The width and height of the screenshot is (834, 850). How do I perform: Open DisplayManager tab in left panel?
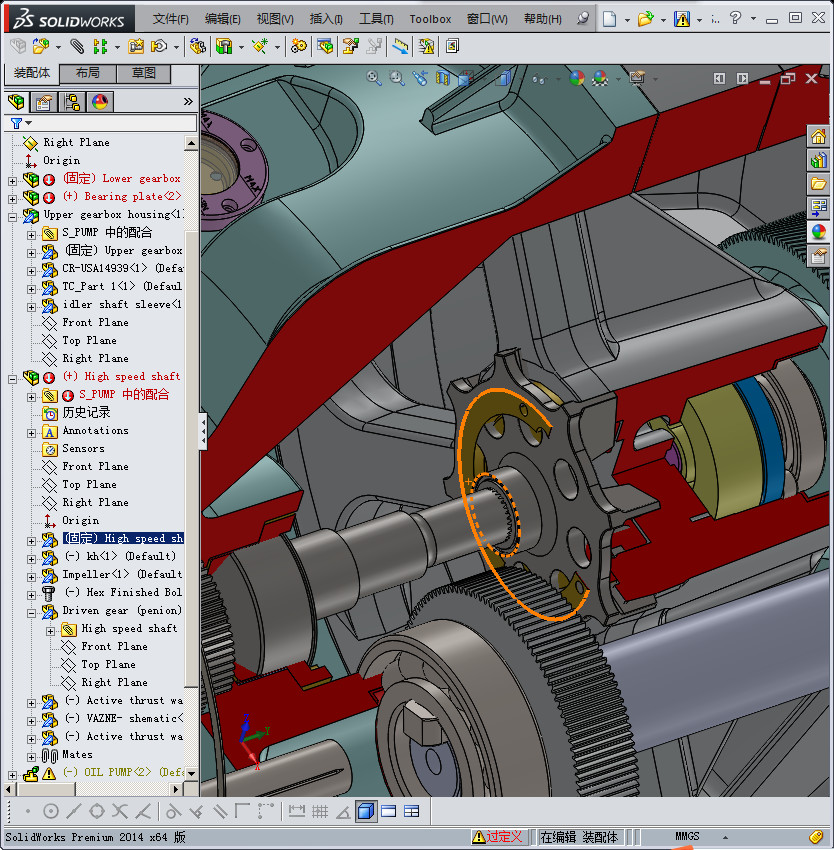99,102
